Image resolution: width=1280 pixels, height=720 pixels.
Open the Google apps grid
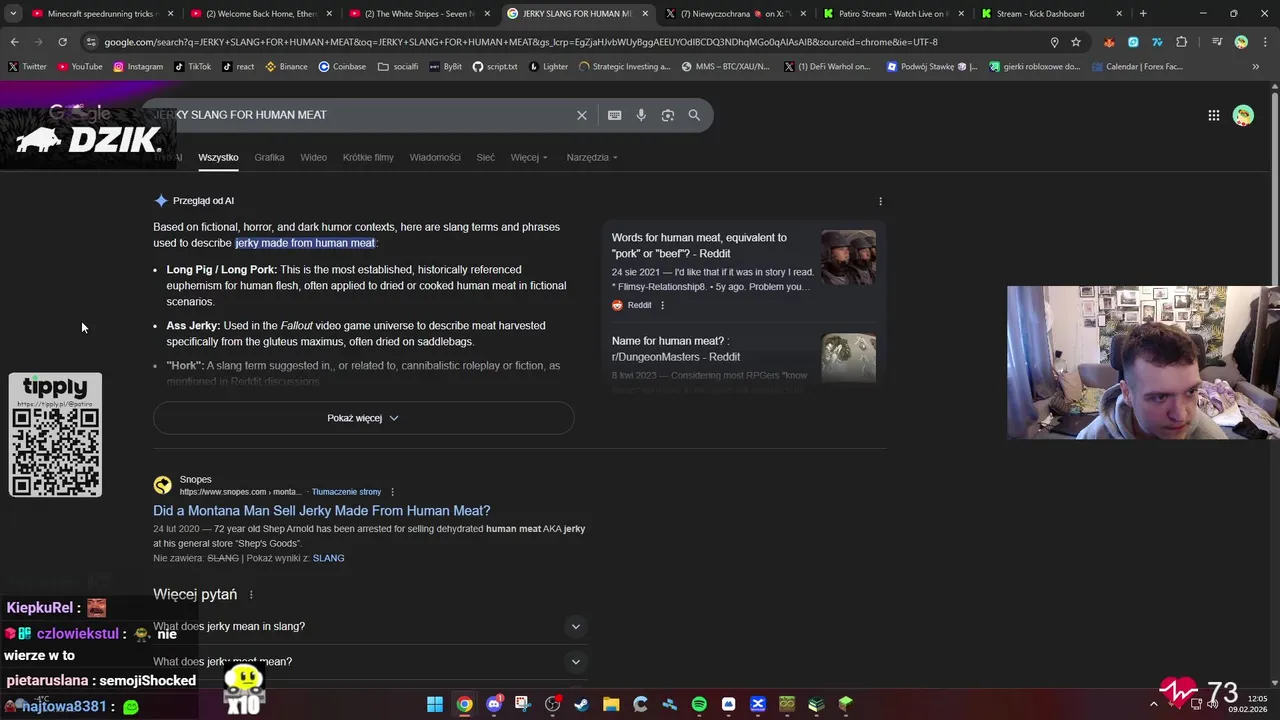(x=1213, y=115)
